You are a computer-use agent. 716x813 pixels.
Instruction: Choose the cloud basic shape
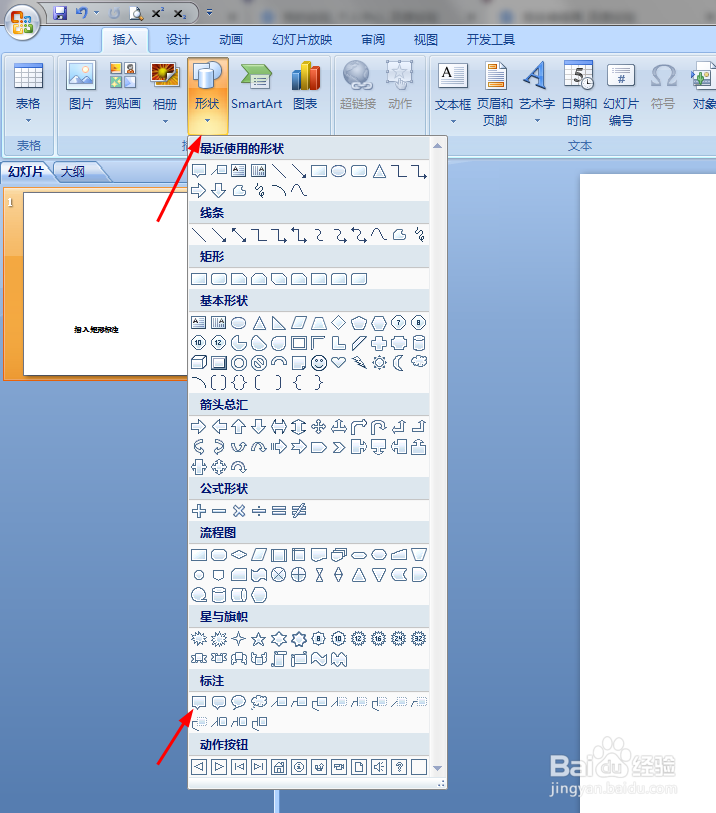pyautogui.click(x=419, y=362)
